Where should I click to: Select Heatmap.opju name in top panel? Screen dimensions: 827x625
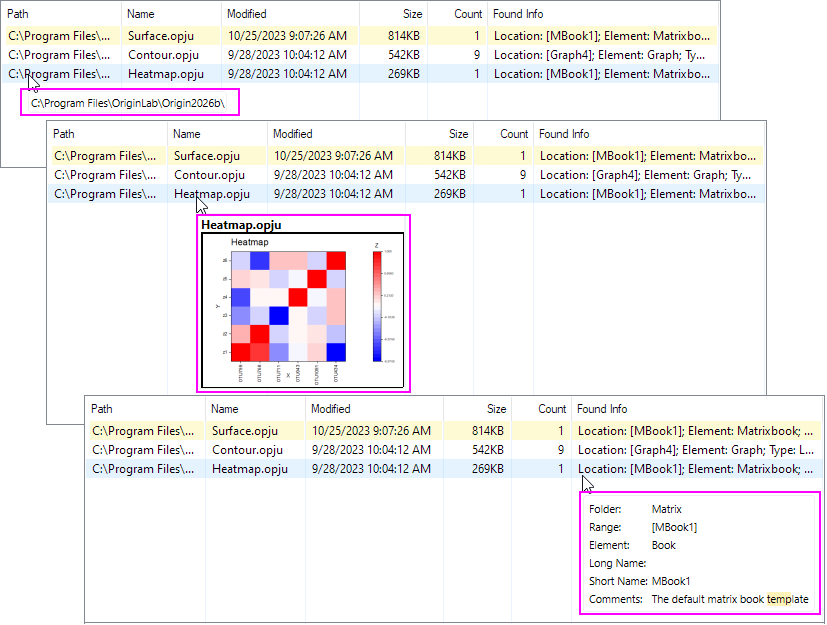click(166, 74)
